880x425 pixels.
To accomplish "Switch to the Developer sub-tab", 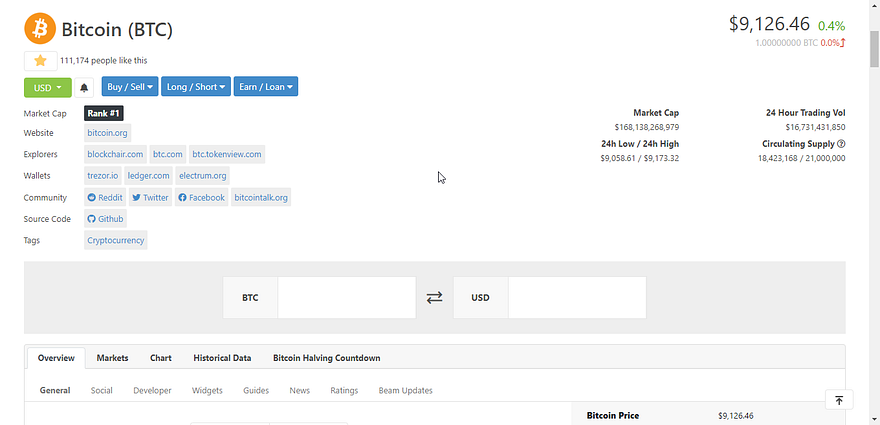I will coord(152,390).
